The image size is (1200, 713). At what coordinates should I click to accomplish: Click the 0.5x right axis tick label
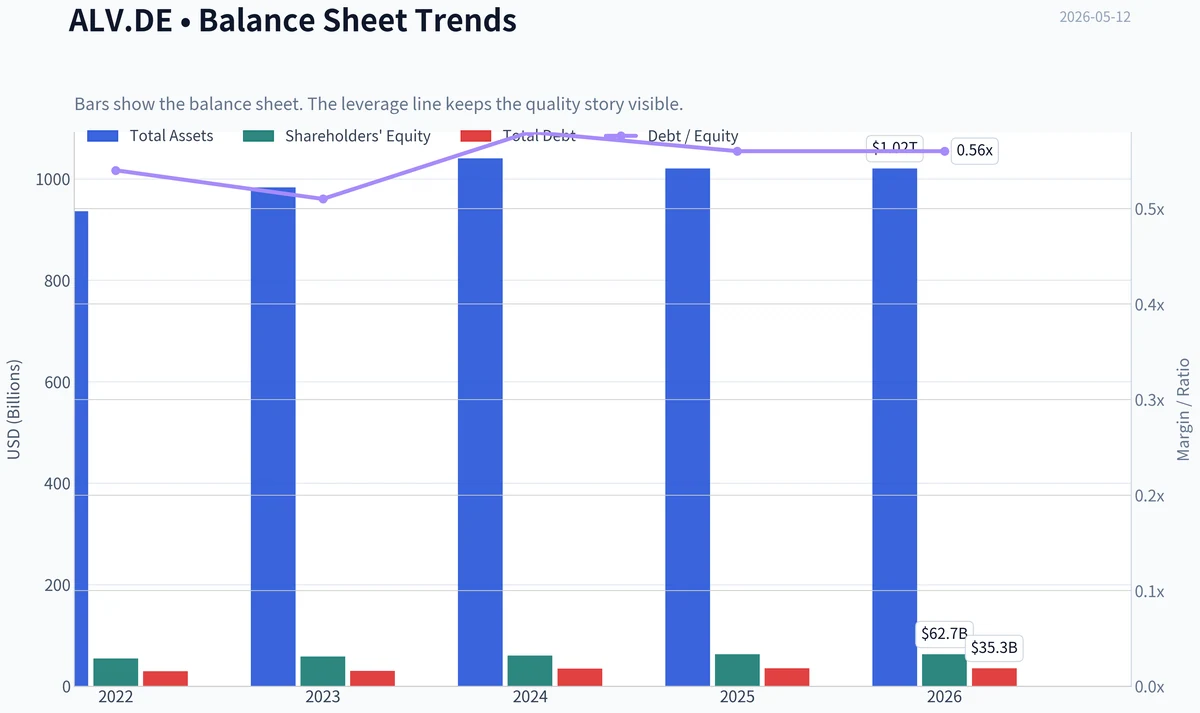[x=1151, y=209]
